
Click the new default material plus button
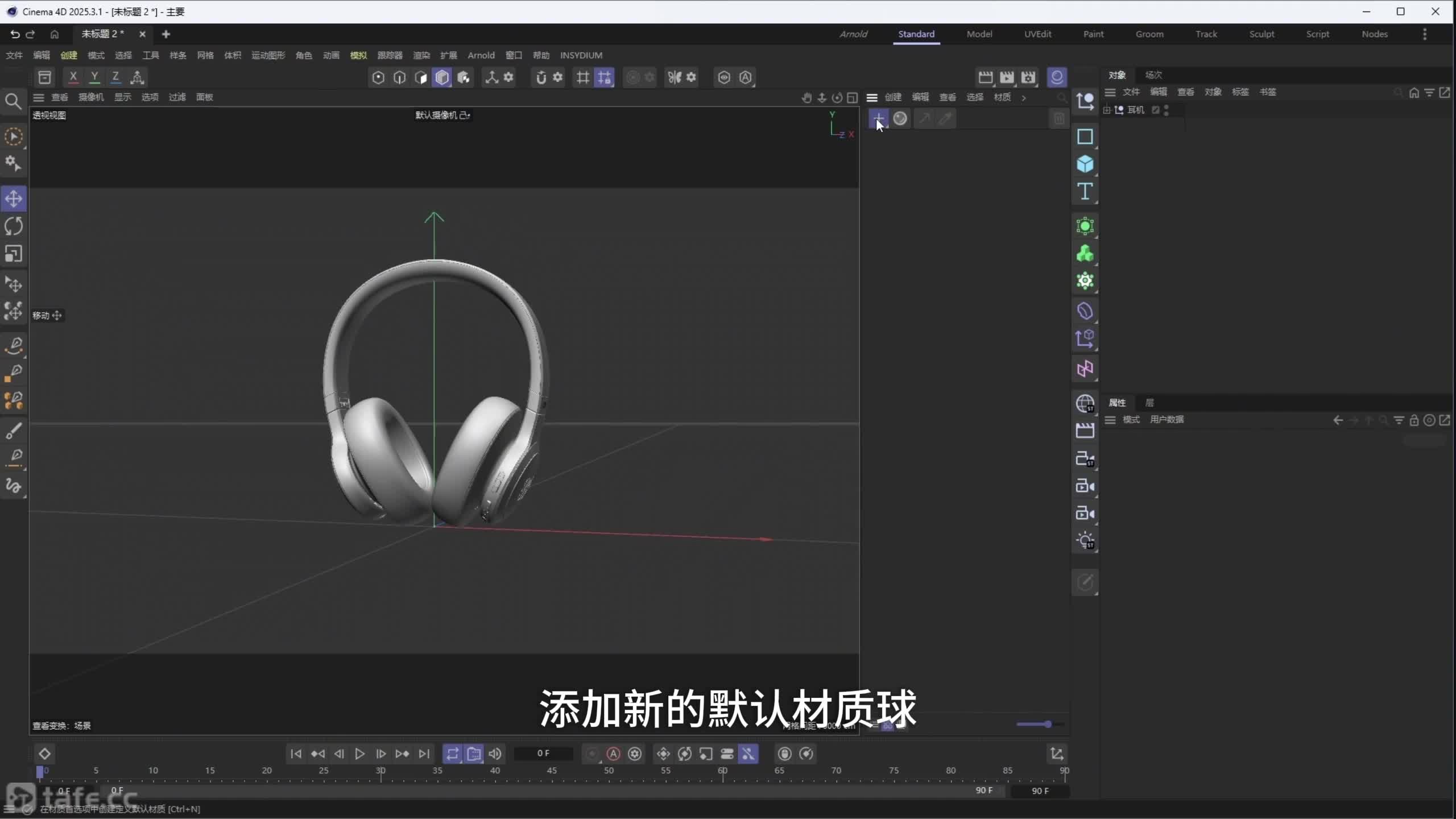[x=879, y=118]
